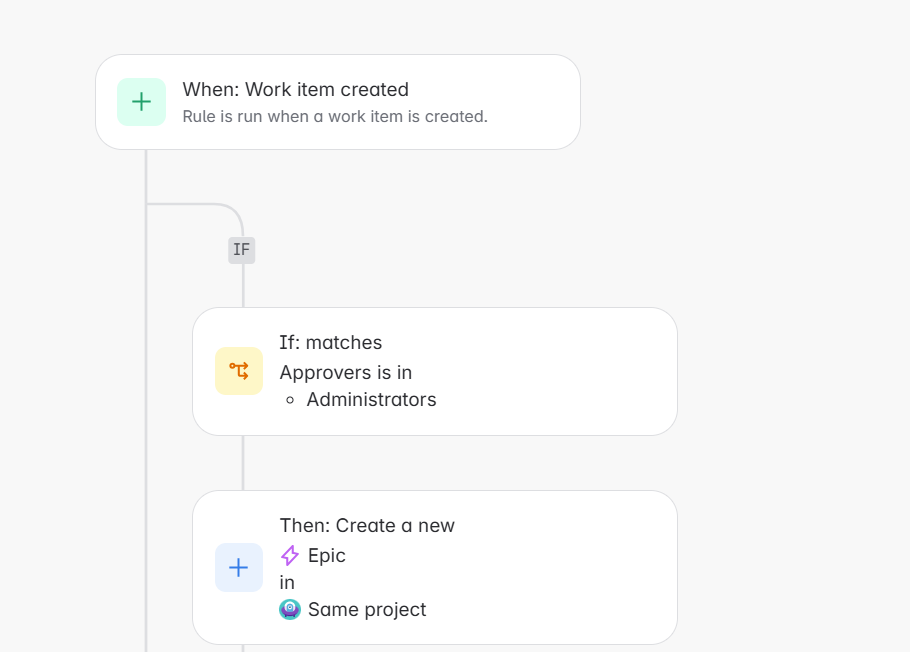Click 'When: Work item created' title
Viewport: 910px width, 652px height.
(295, 89)
